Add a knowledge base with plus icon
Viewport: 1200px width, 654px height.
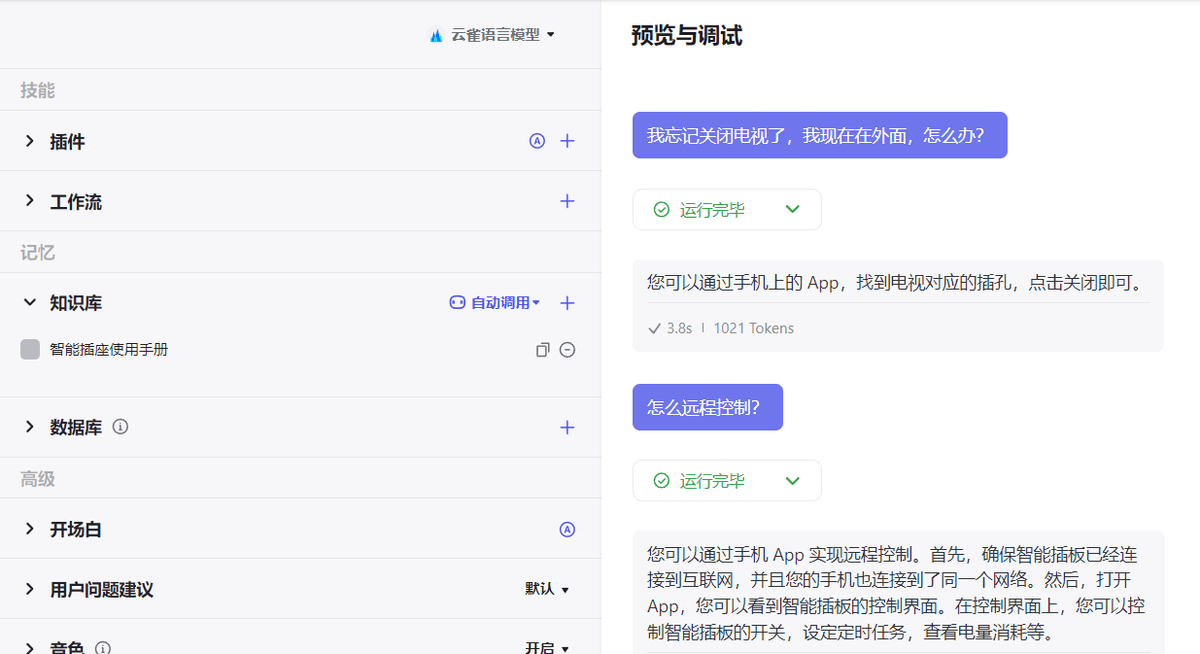click(567, 303)
